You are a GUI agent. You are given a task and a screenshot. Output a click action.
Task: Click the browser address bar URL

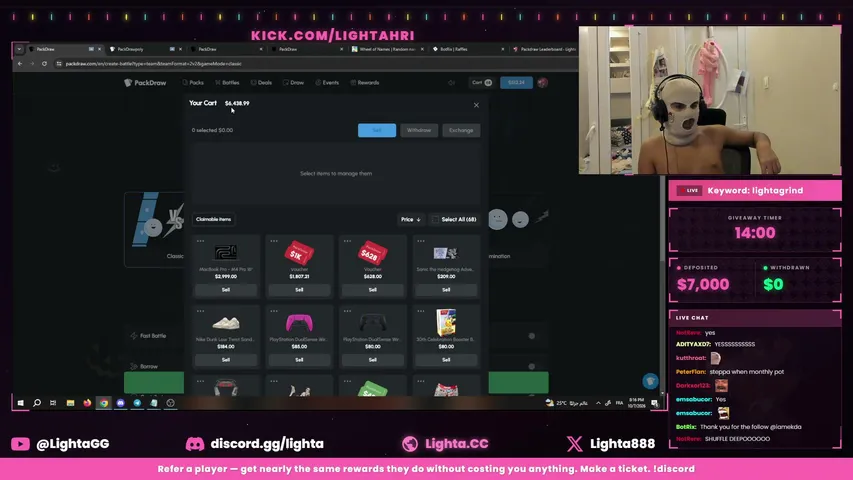pyautogui.click(x=153, y=64)
